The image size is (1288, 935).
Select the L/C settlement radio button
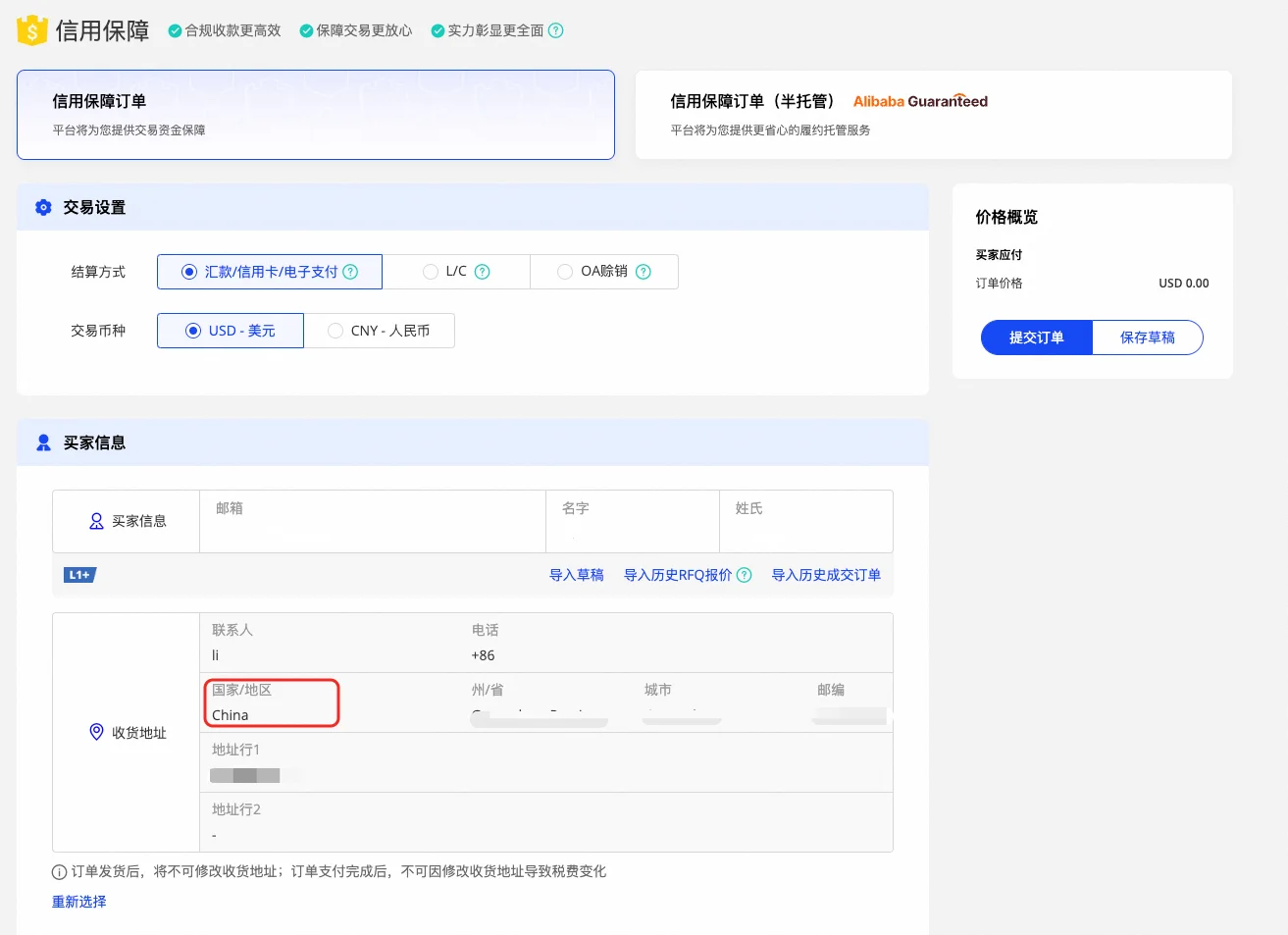(x=431, y=272)
